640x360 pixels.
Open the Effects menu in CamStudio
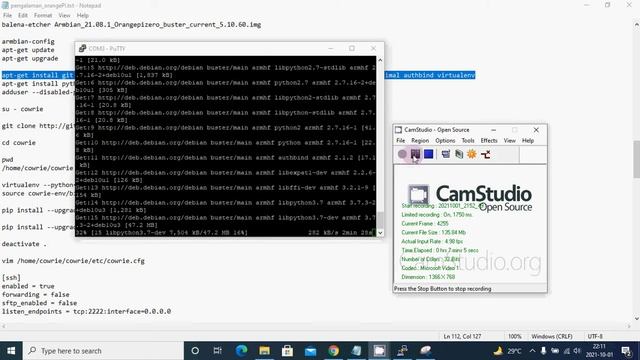(489, 140)
